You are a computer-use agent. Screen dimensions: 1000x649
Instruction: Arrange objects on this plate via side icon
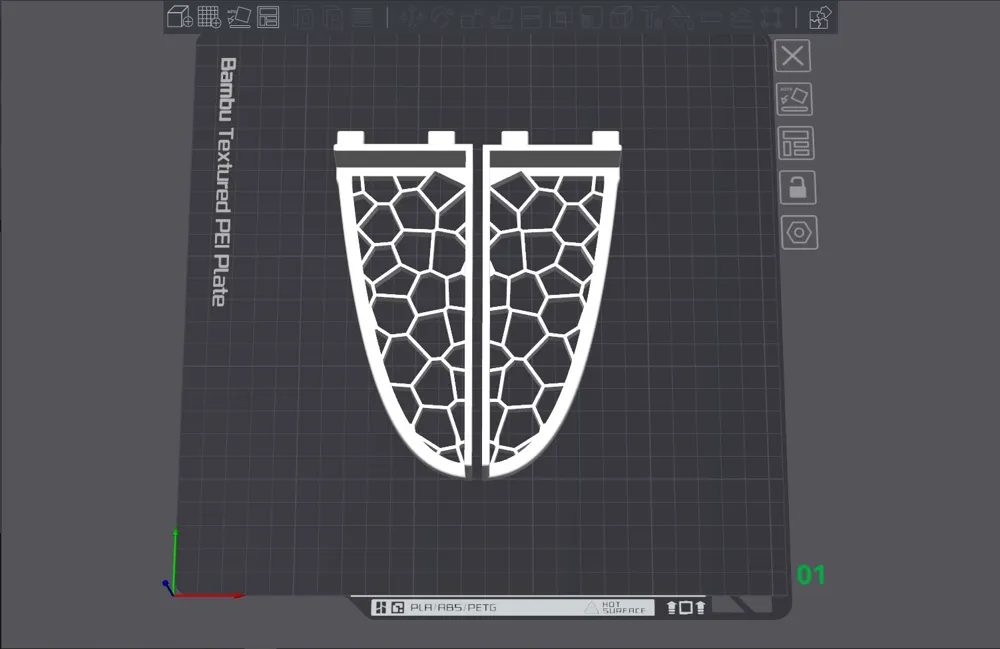tap(796, 143)
